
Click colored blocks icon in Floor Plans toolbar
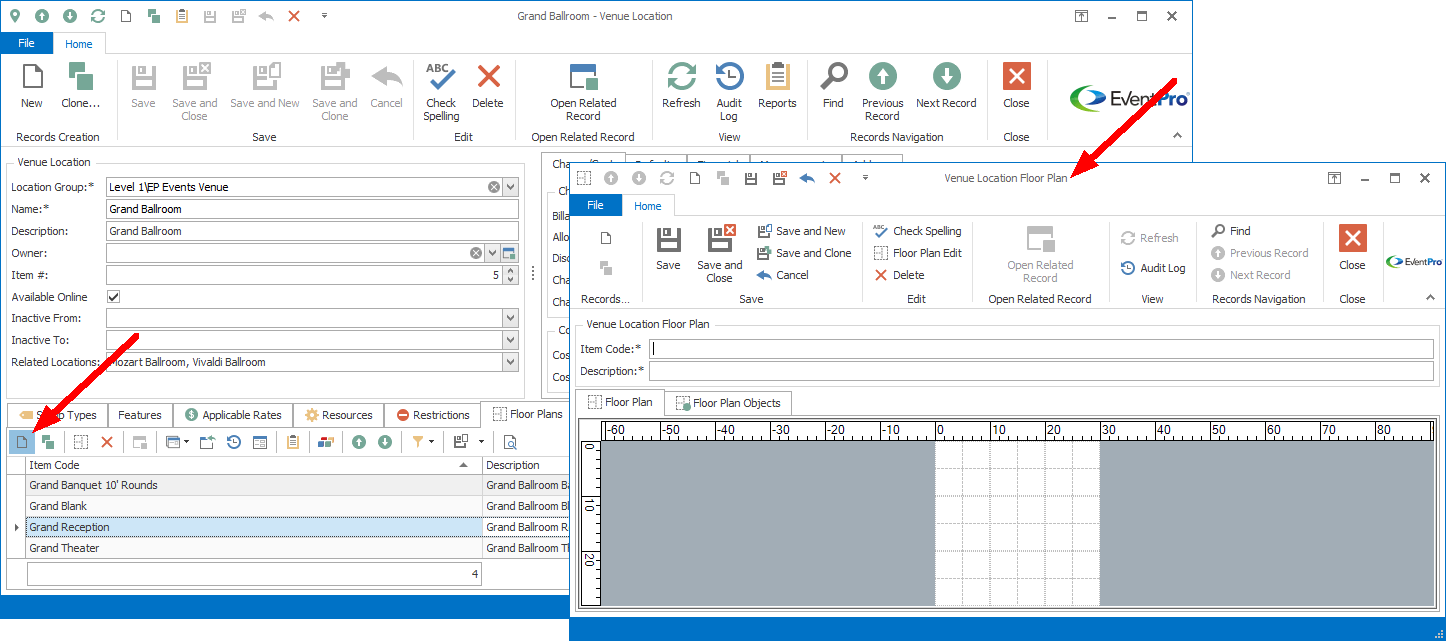click(x=326, y=442)
